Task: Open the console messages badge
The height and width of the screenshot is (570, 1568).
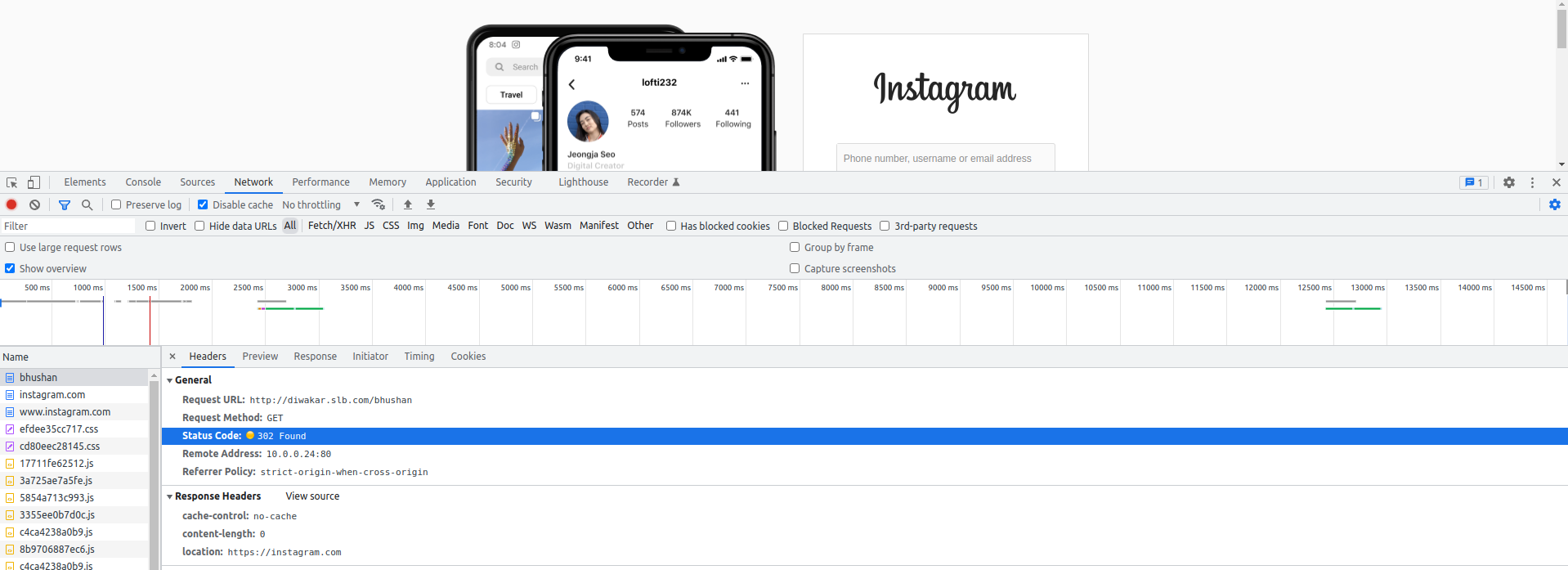Action: (1474, 182)
